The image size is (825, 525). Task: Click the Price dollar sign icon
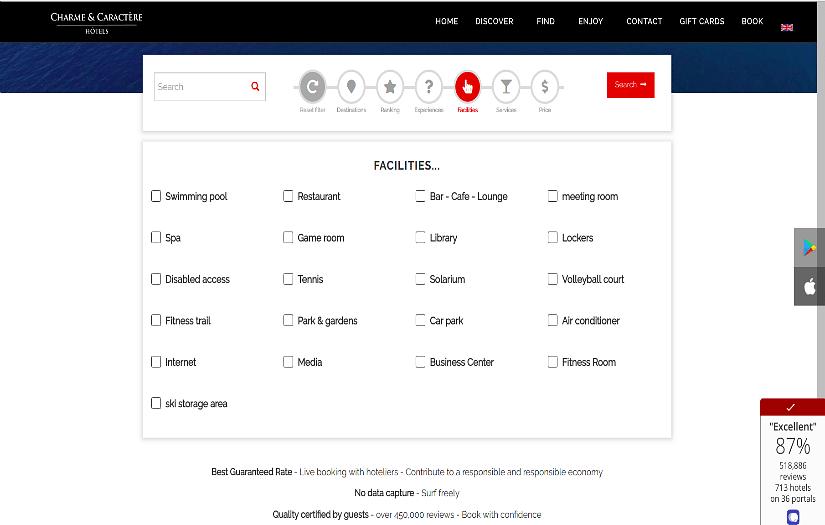click(x=545, y=87)
